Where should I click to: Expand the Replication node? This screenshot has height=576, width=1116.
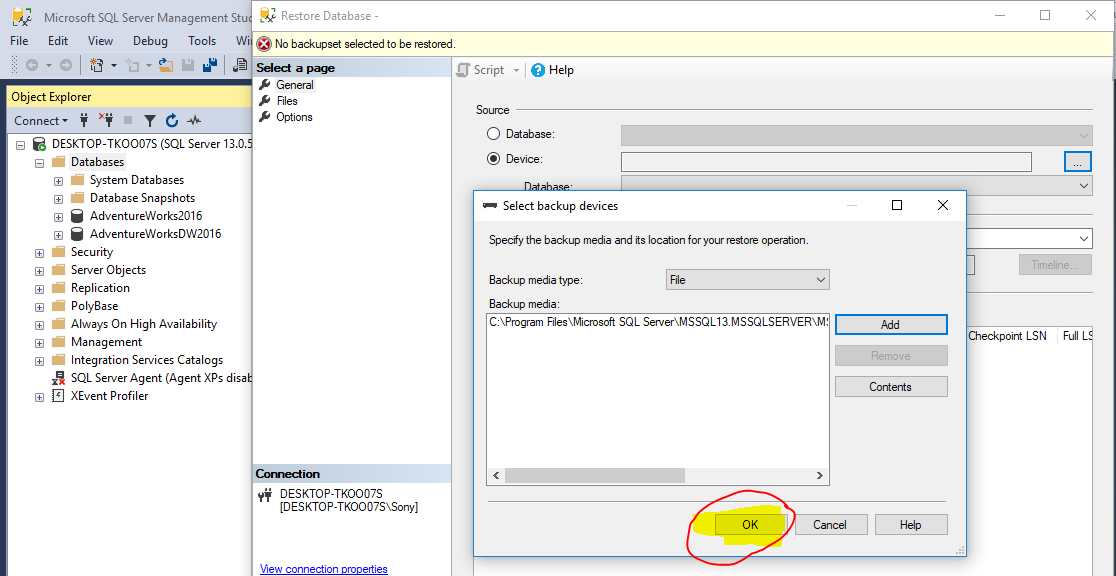(x=40, y=288)
